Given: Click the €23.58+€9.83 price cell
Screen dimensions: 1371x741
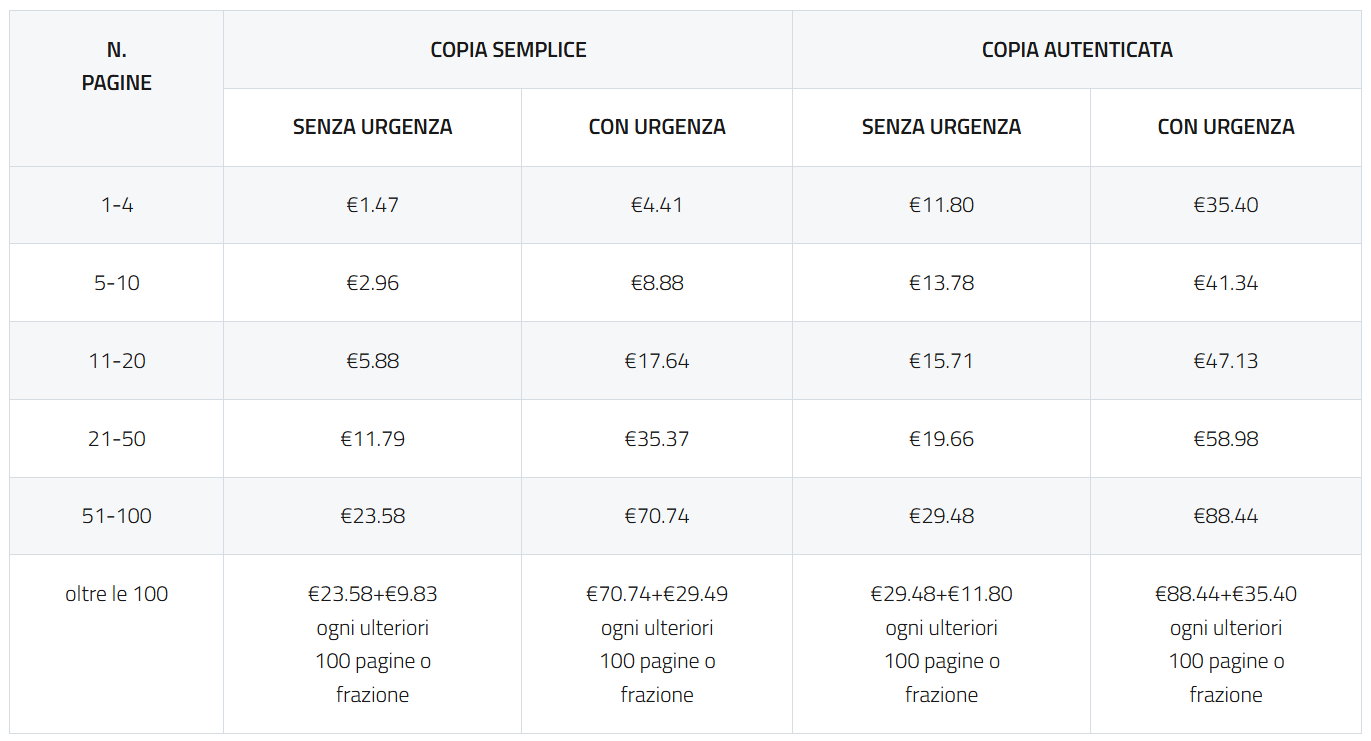Looking at the screenshot, I should pos(372,594).
